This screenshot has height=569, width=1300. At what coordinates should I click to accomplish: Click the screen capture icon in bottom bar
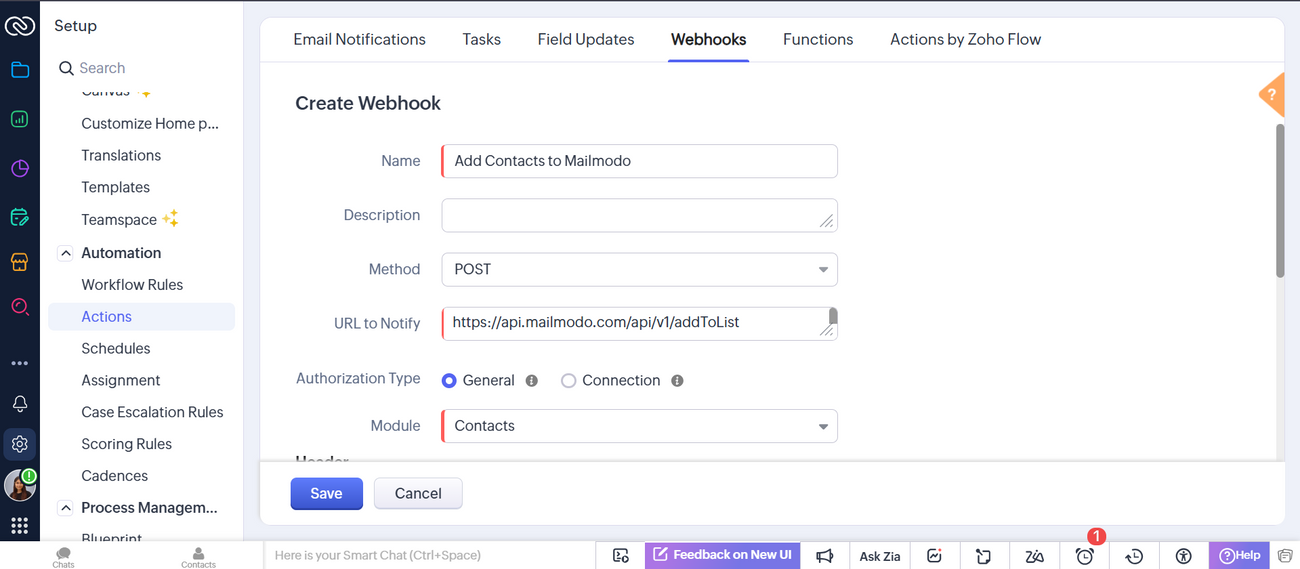coord(621,556)
